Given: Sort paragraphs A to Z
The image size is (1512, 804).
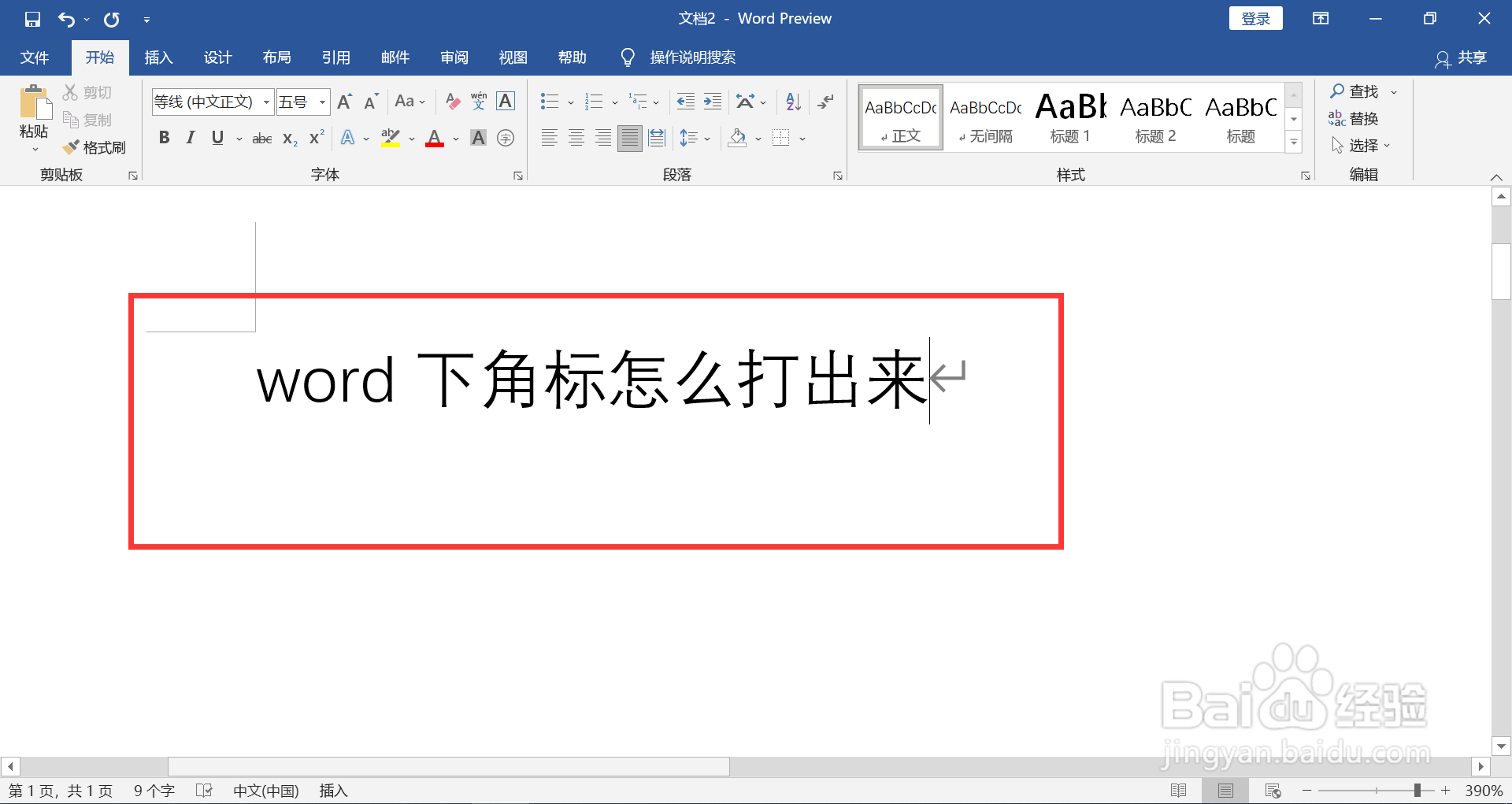Looking at the screenshot, I should click(793, 102).
